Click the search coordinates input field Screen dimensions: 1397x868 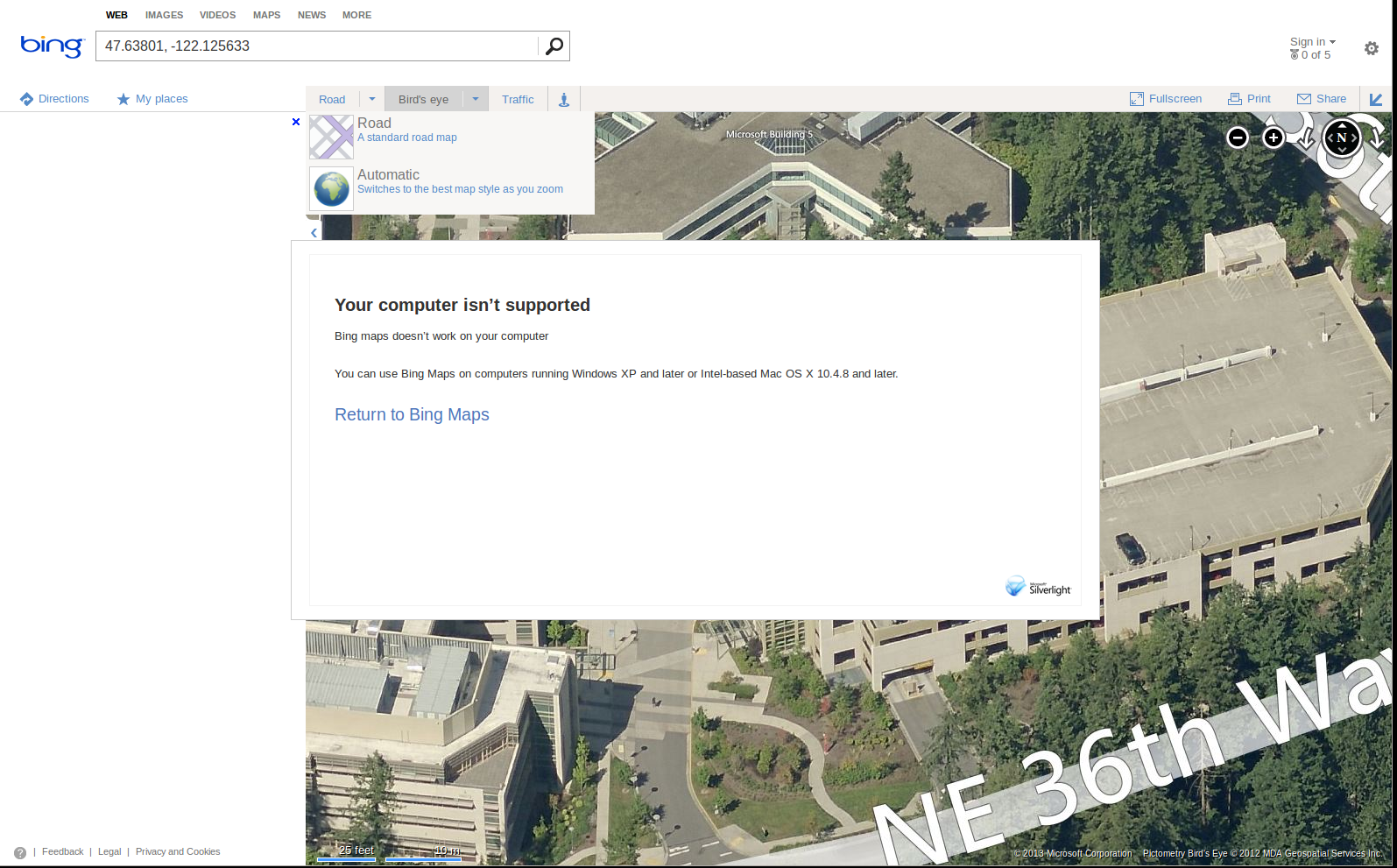317,46
